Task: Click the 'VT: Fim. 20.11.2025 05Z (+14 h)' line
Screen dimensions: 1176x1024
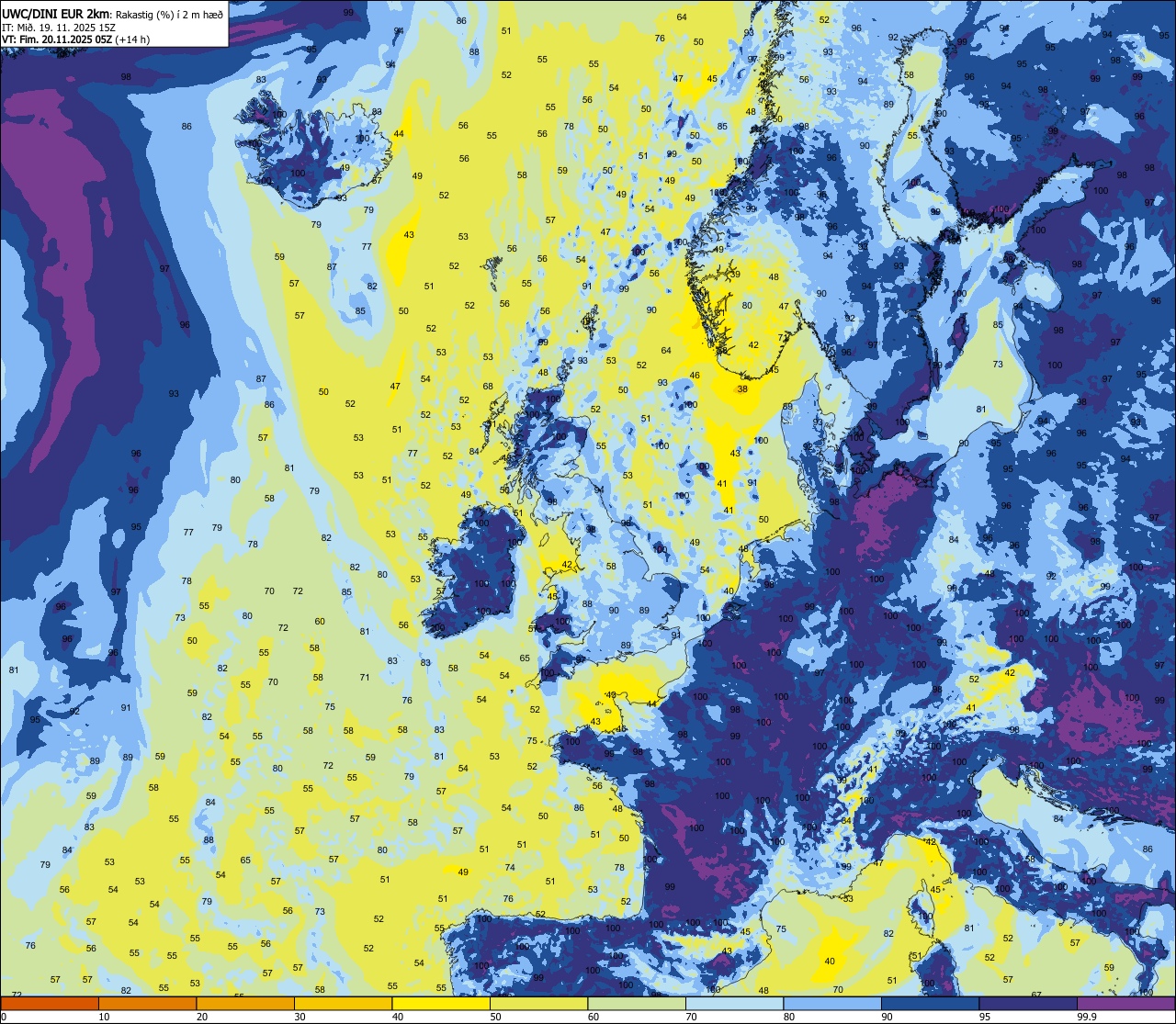Action: (x=76, y=39)
